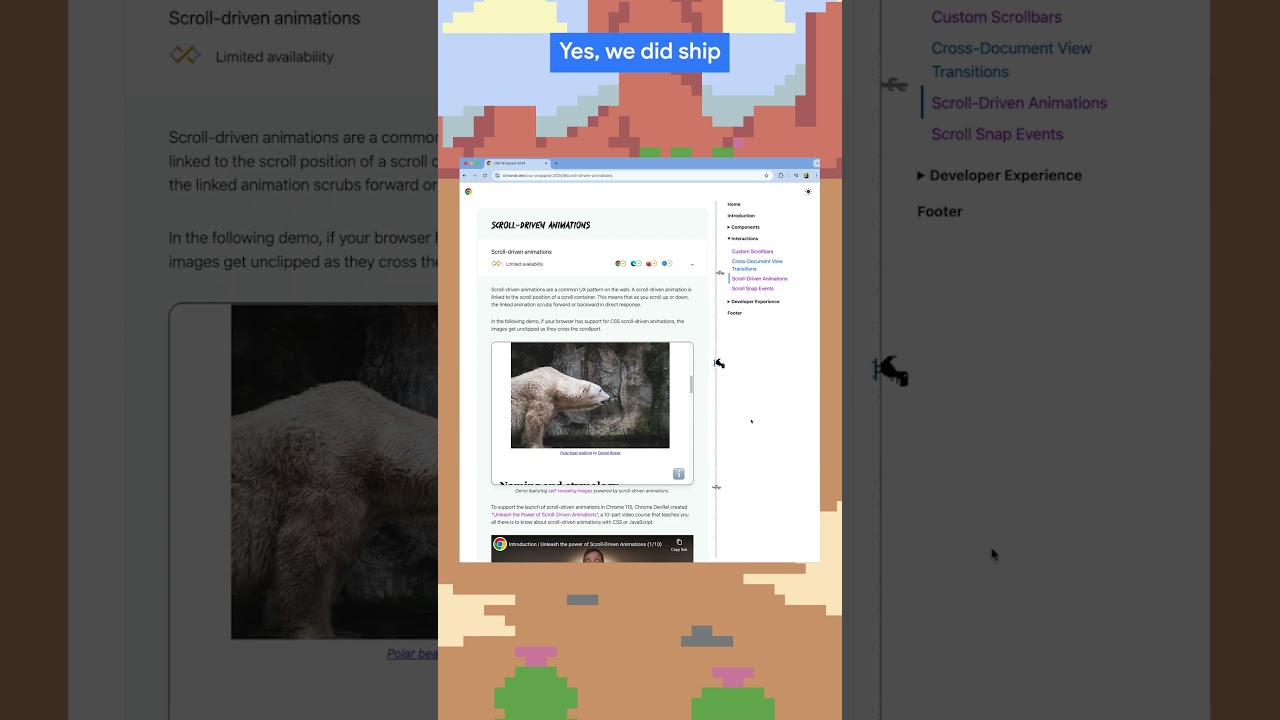This screenshot has width=1280, height=720.
Task: Open the tab search dropdown in the tab strip
Action: 817,163
